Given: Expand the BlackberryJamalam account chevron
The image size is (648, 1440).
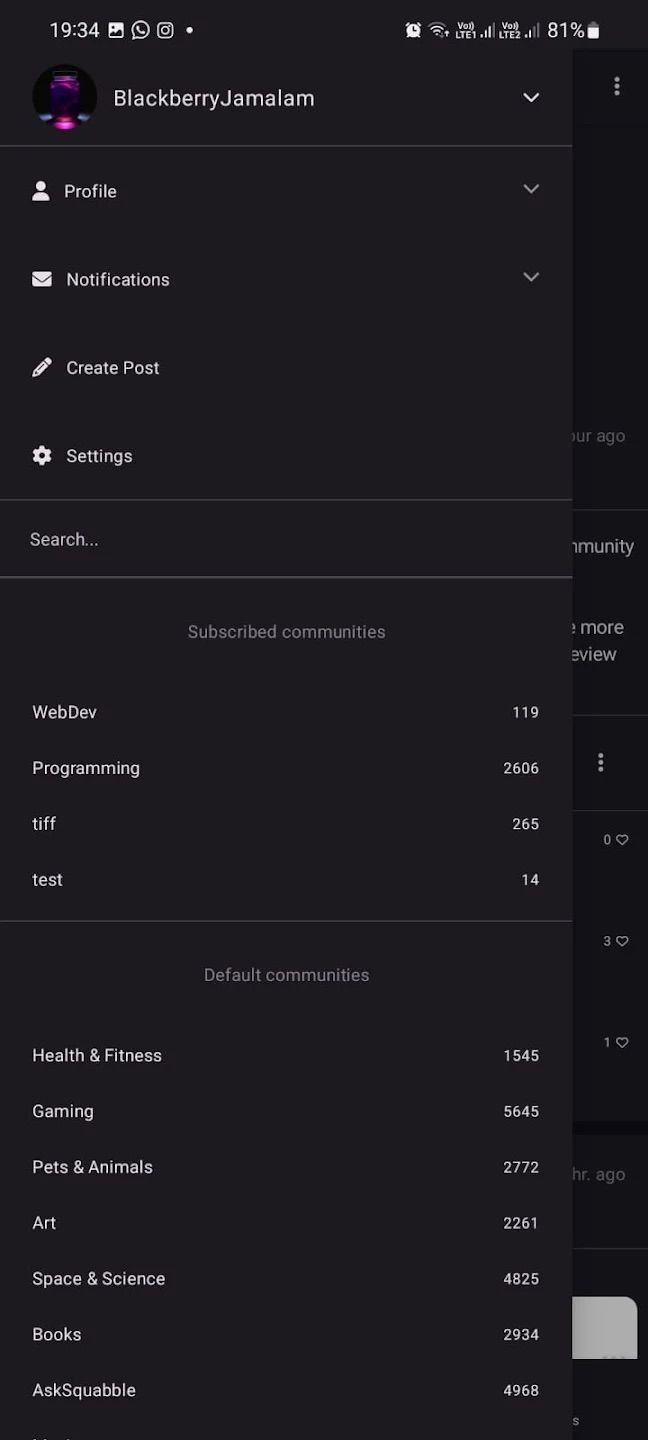Looking at the screenshot, I should click(x=531, y=97).
